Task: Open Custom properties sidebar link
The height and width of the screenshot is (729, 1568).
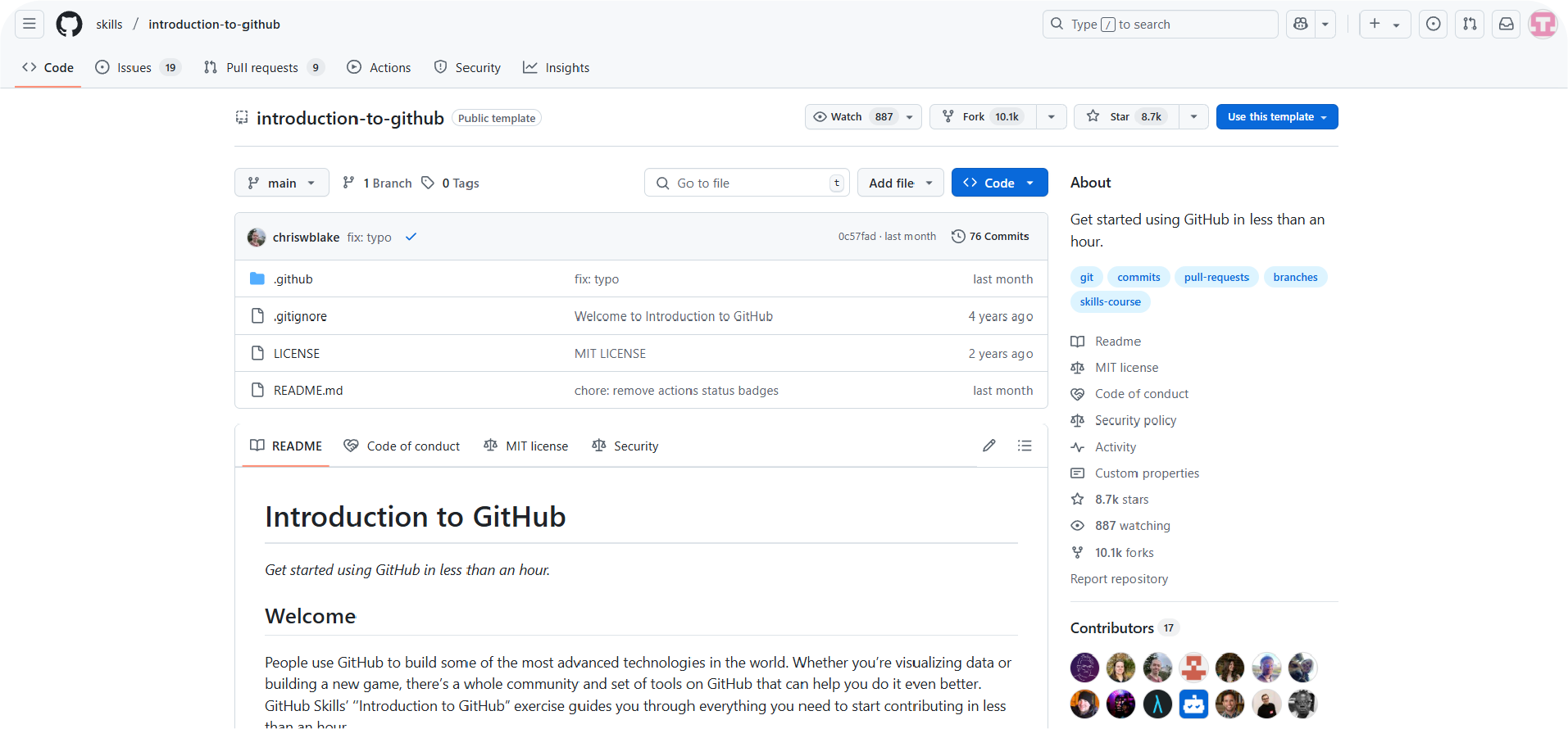Action: tap(1135, 473)
